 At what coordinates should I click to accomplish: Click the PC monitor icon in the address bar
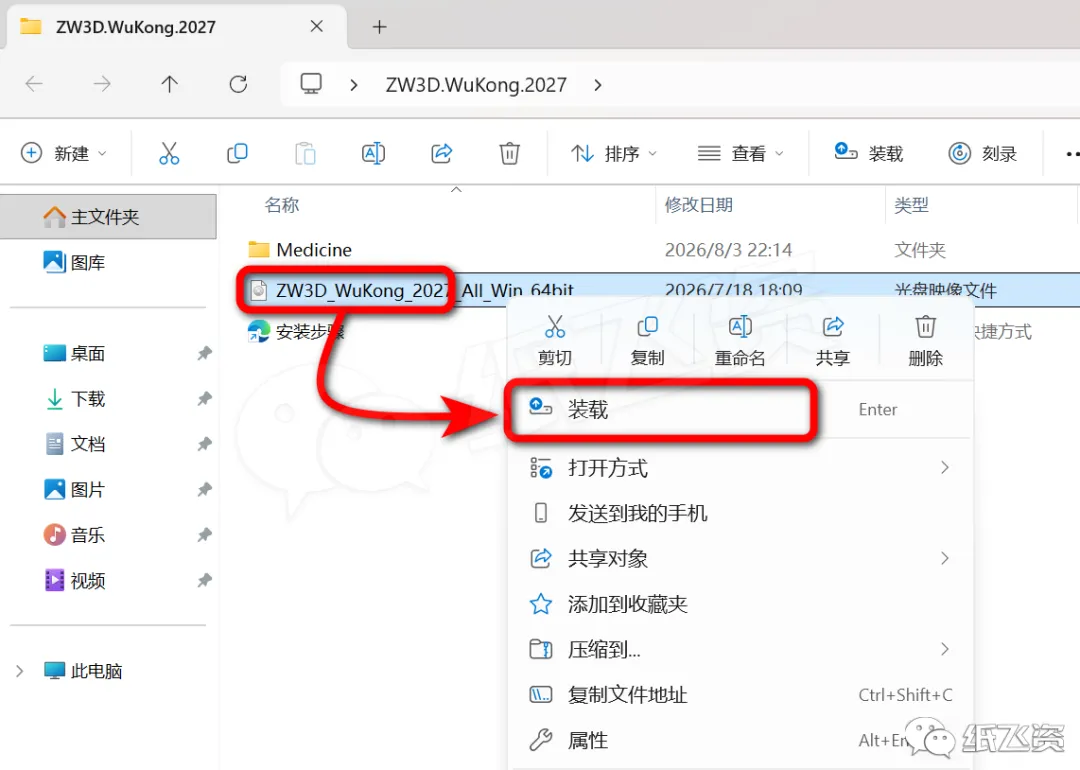click(x=311, y=84)
